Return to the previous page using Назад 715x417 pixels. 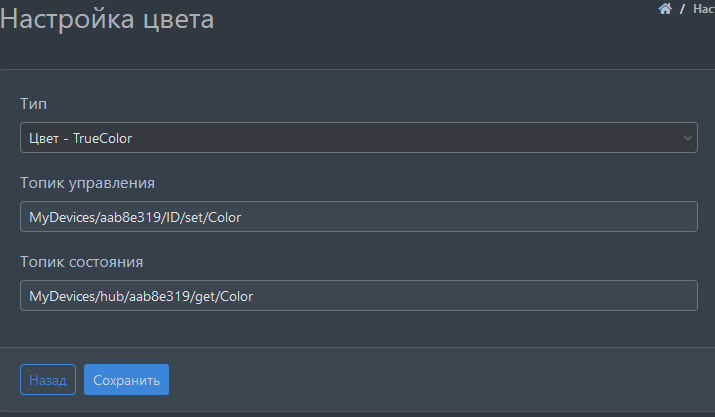coord(48,380)
